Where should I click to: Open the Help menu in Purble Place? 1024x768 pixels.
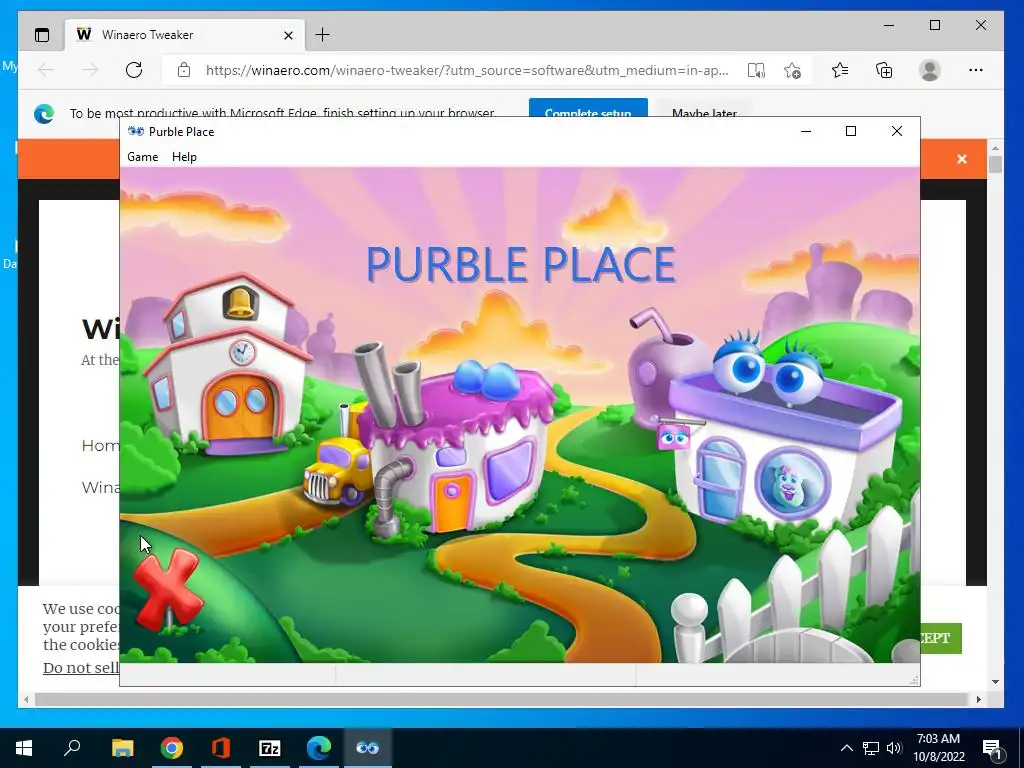[184, 157]
